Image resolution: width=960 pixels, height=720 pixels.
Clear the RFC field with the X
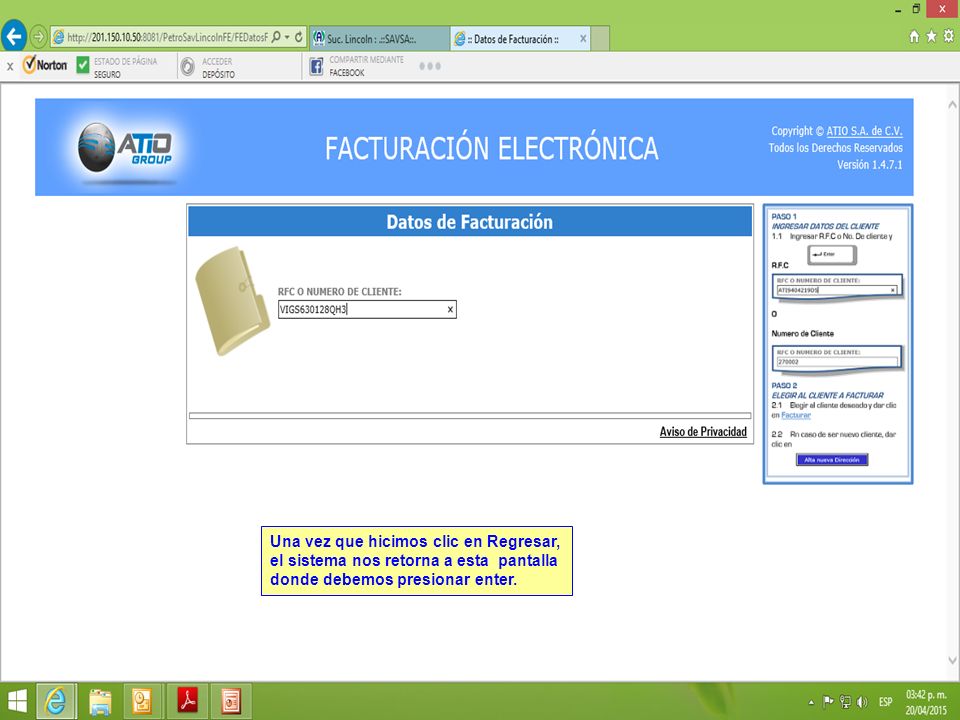coord(450,309)
